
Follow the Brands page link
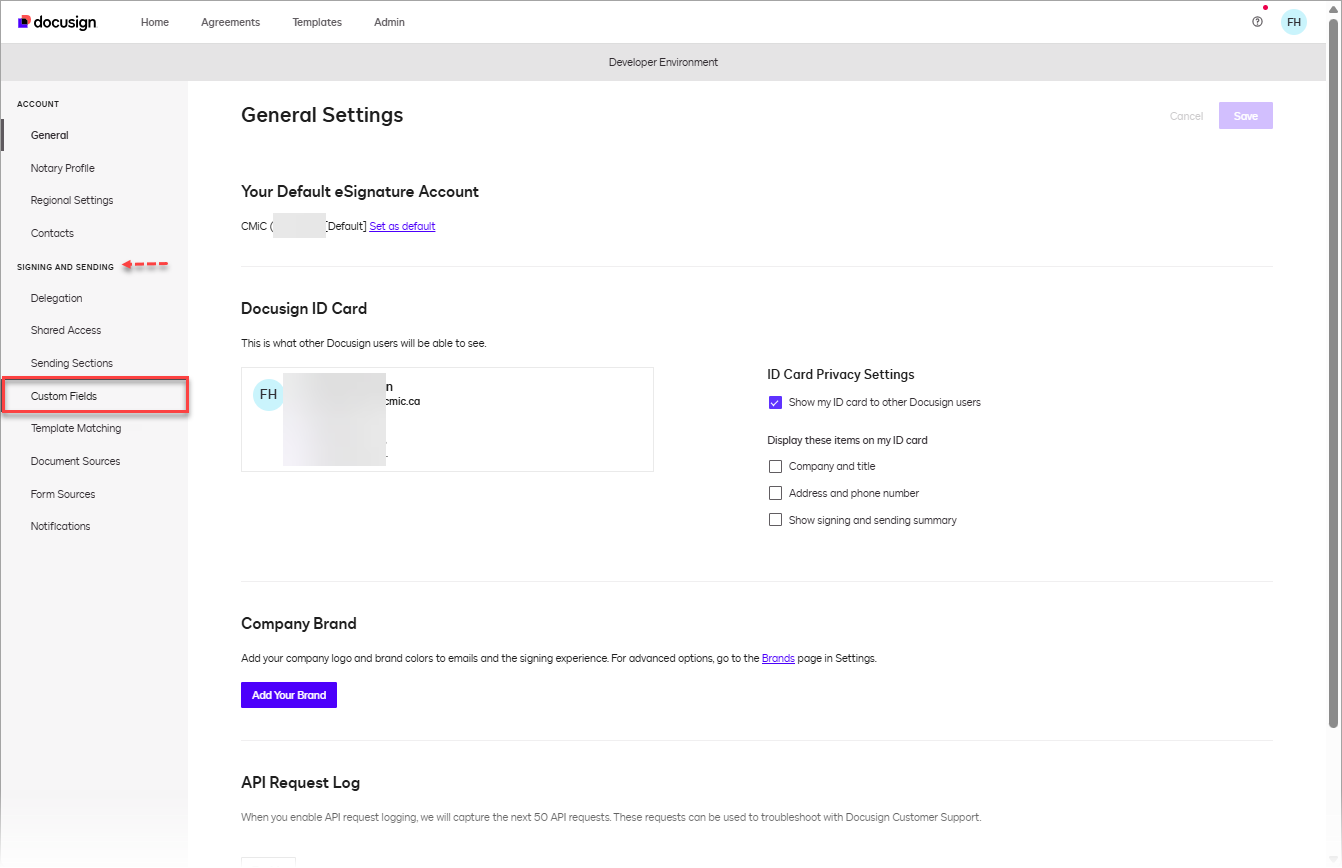778,658
